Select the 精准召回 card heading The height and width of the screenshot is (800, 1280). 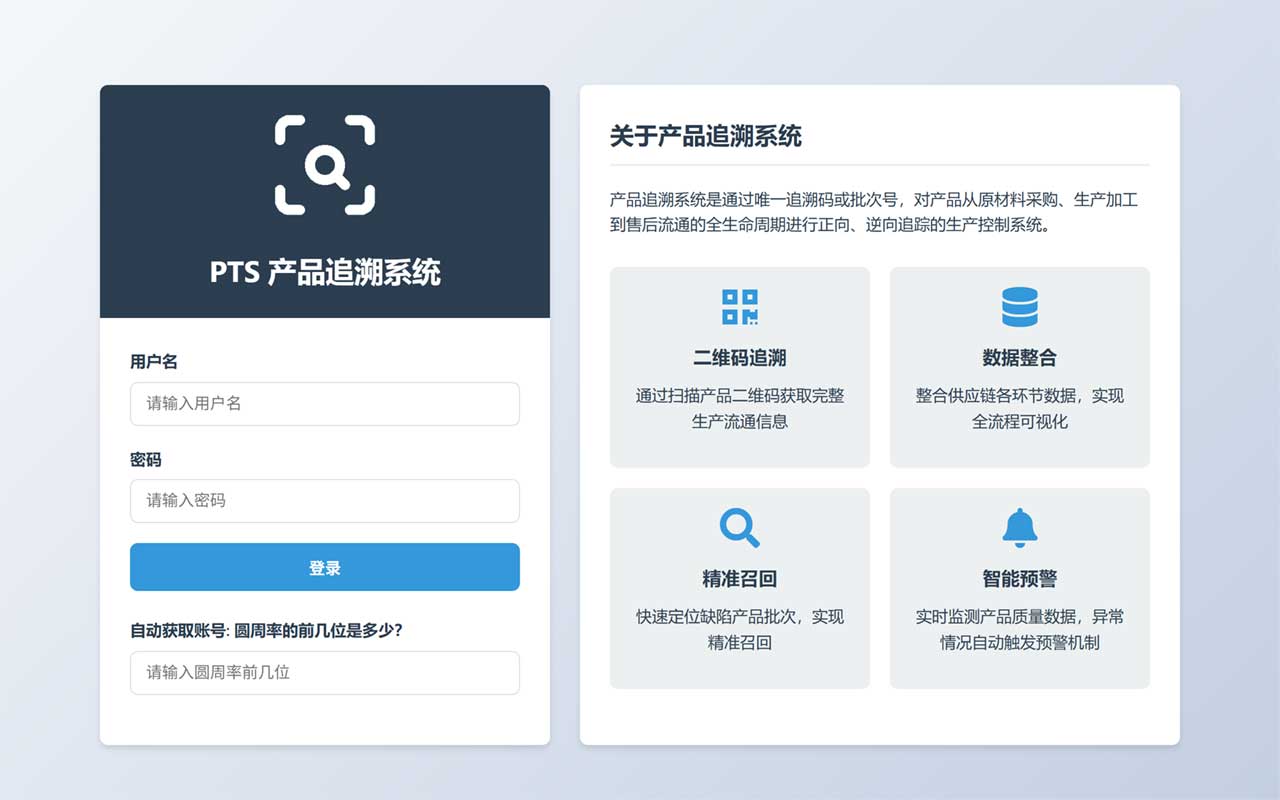click(740, 579)
